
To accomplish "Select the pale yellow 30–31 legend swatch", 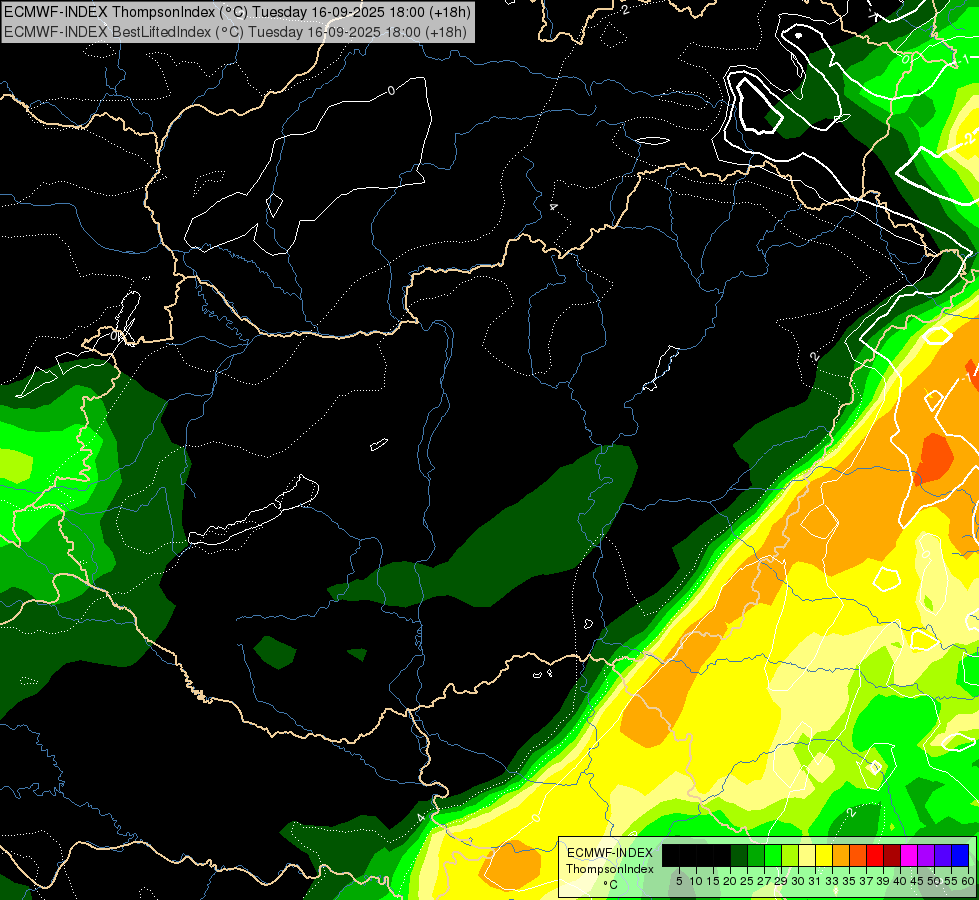I will [x=807, y=855].
